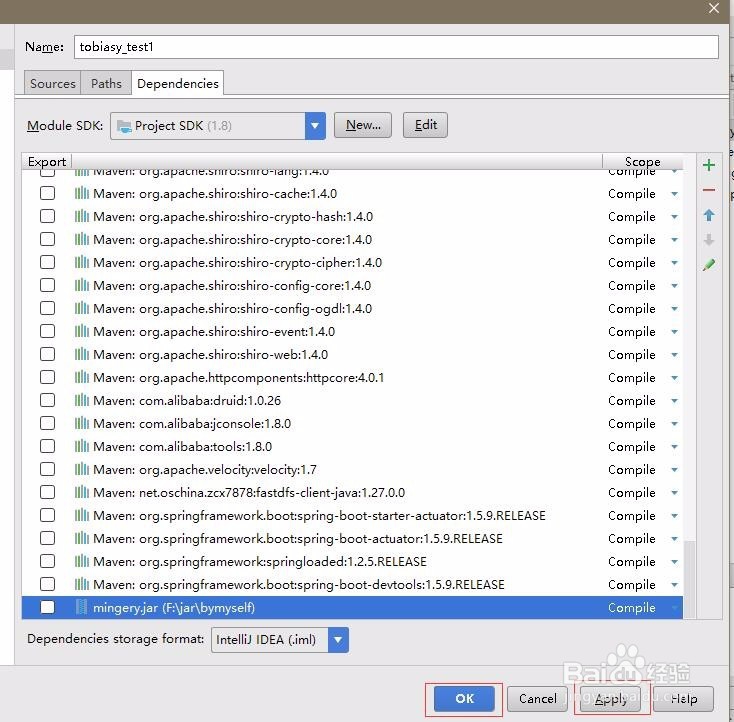Open scope dropdown for spring-boot-starter-actuator
This screenshot has height=722, width=734.
(675, 516)
